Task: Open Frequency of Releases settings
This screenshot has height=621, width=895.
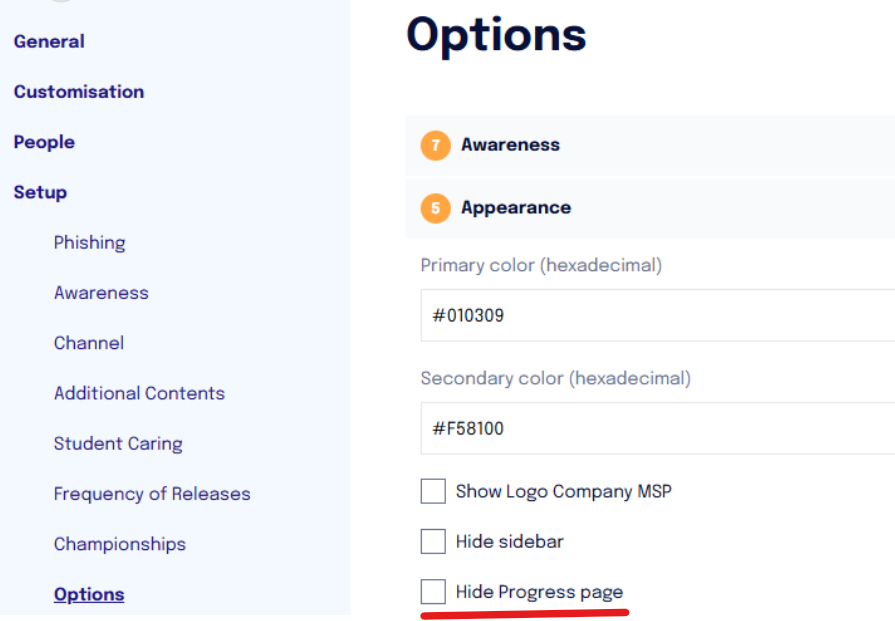Action: pyautogui.click(x=152, y=494)
